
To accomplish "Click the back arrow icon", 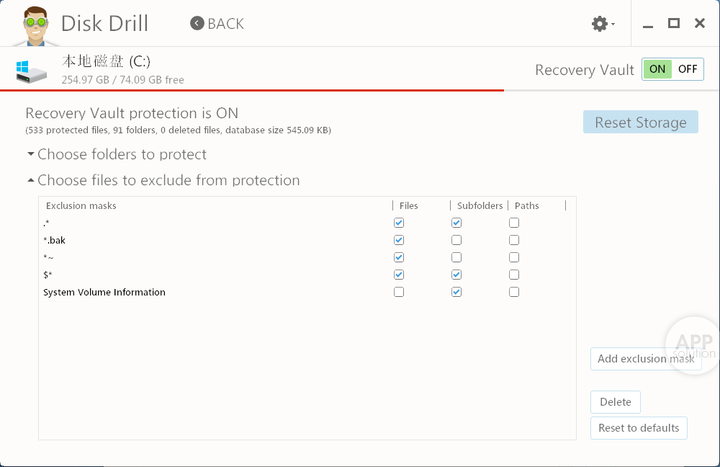I will (x=197, y=23).
